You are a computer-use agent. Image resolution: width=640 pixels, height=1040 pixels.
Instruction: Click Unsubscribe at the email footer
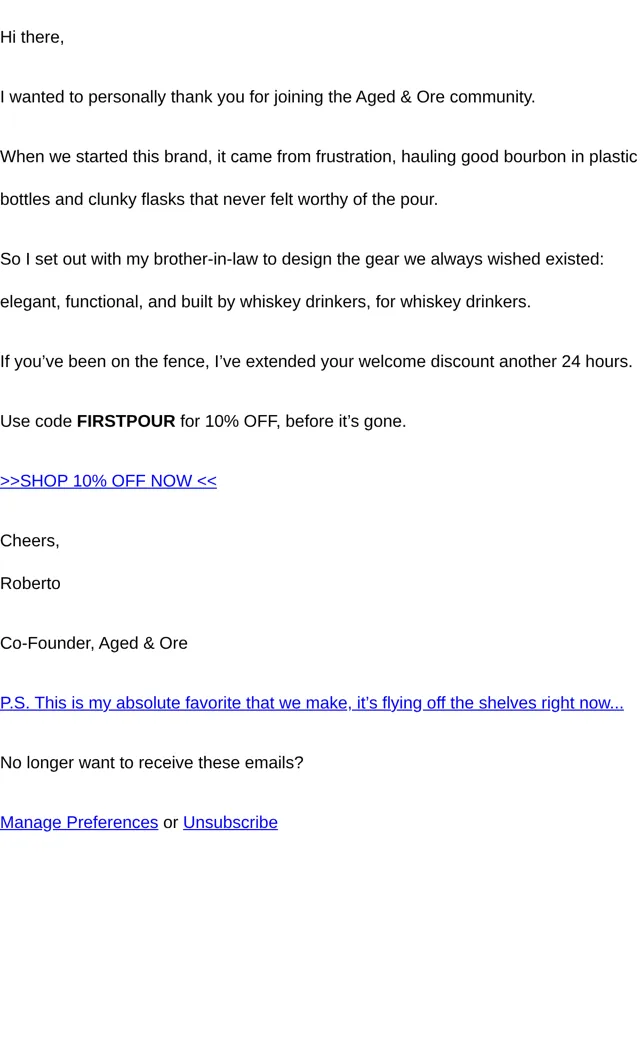230,822
